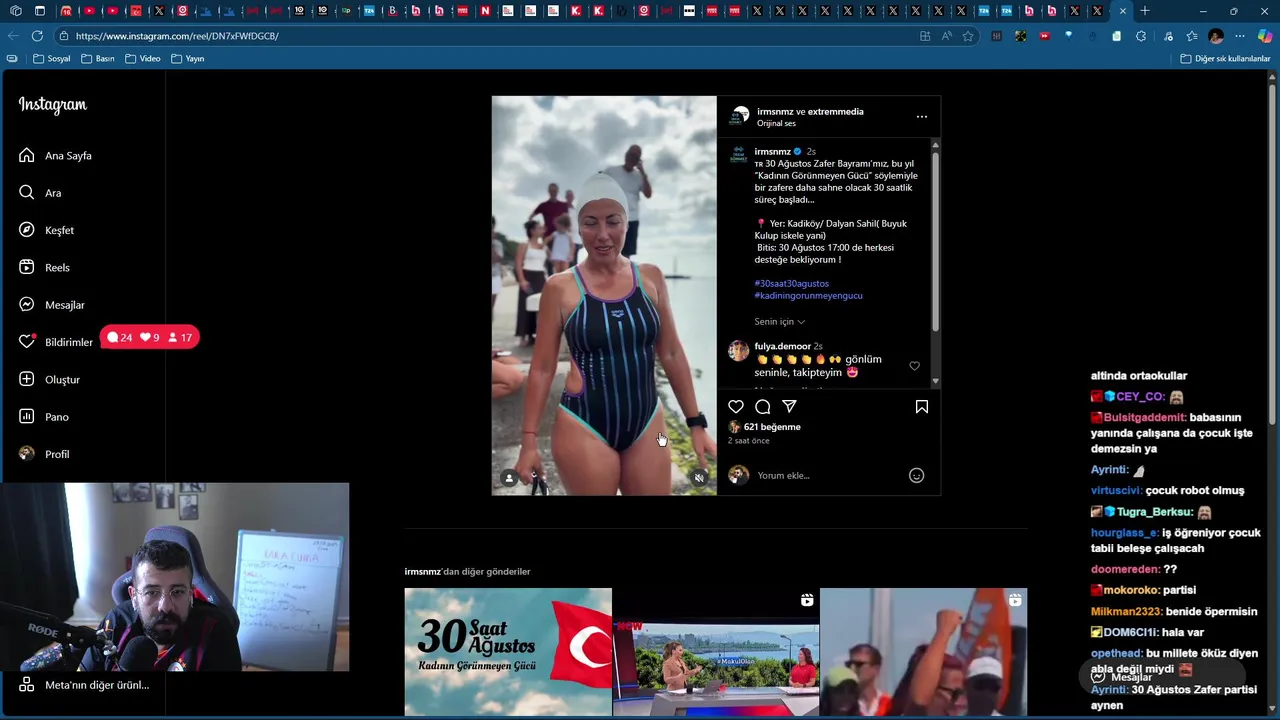This screenshot has height=720, width=1280.
Task: Unmute the reel video sound
Action: (x=699, y=478)
